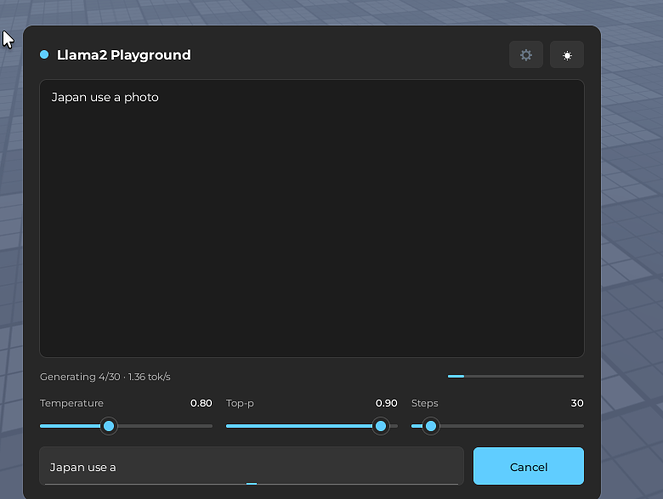This screenshot has height=499, width=663.
Task: Toggle light theme with sun icon
Action: point(567,55)
